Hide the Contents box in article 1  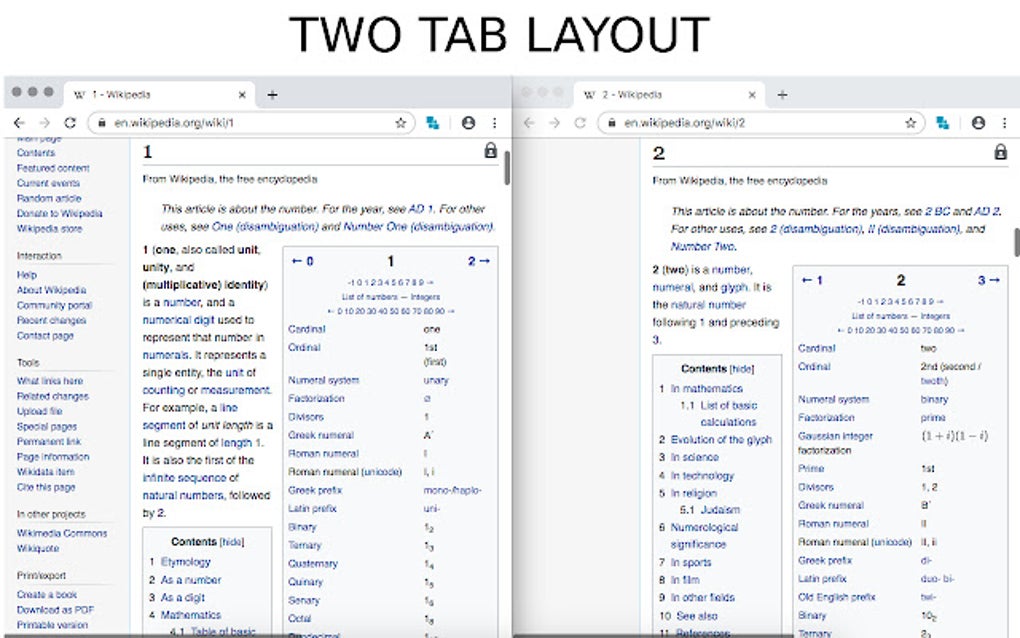pos(232,542)
